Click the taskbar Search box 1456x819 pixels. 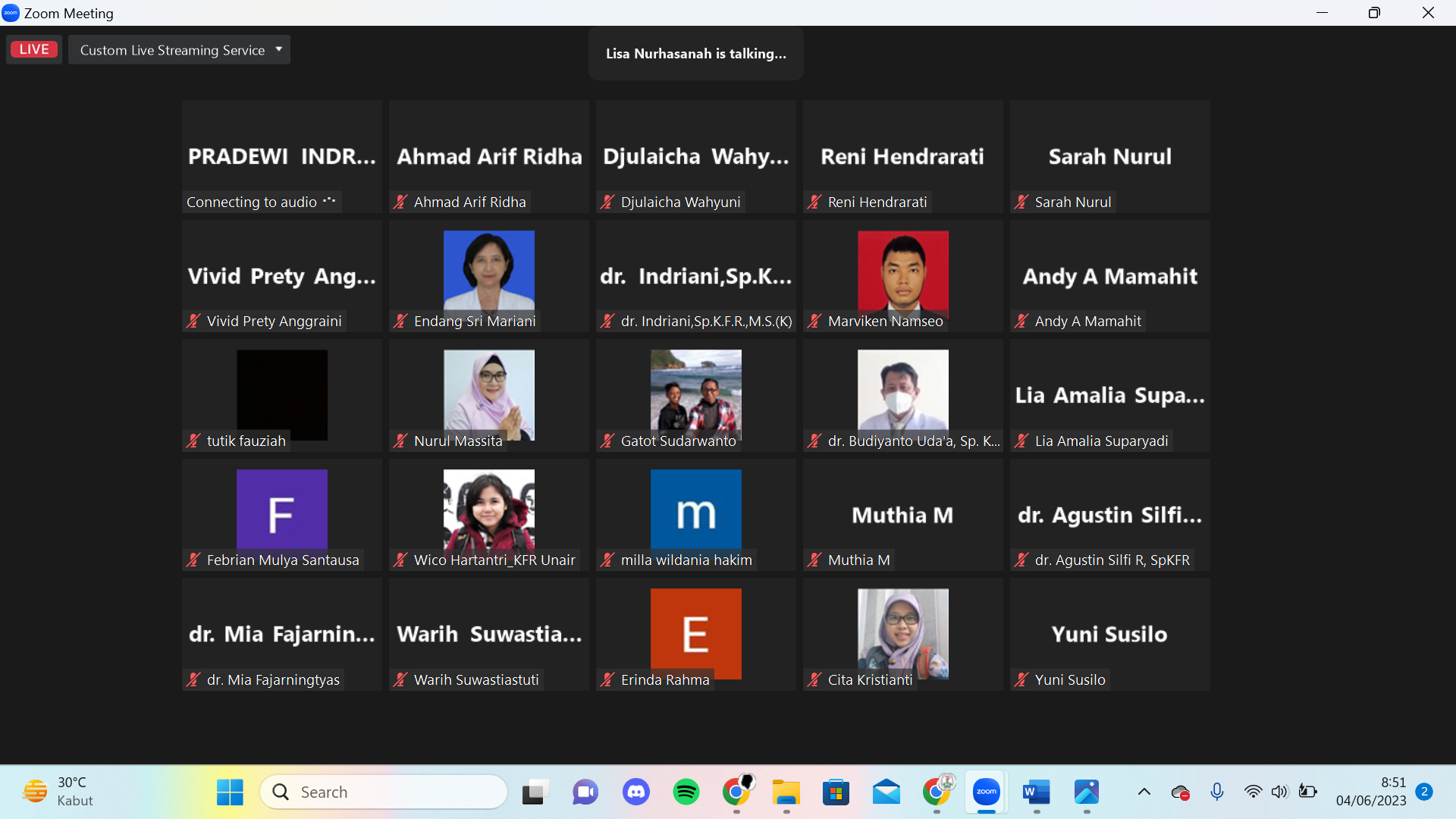coord(384,792)
